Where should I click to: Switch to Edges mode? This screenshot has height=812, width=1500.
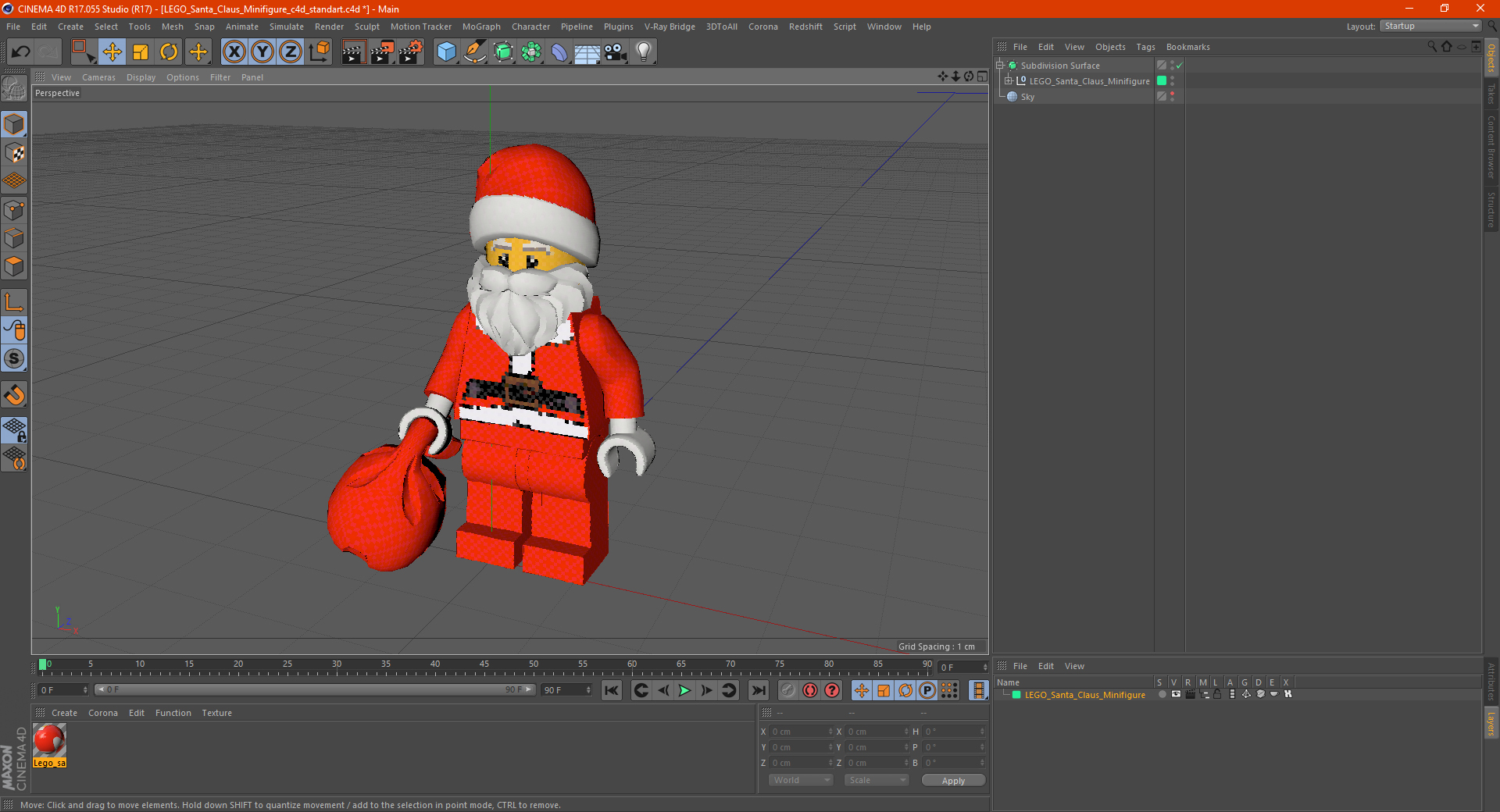(x=14, y=238)
